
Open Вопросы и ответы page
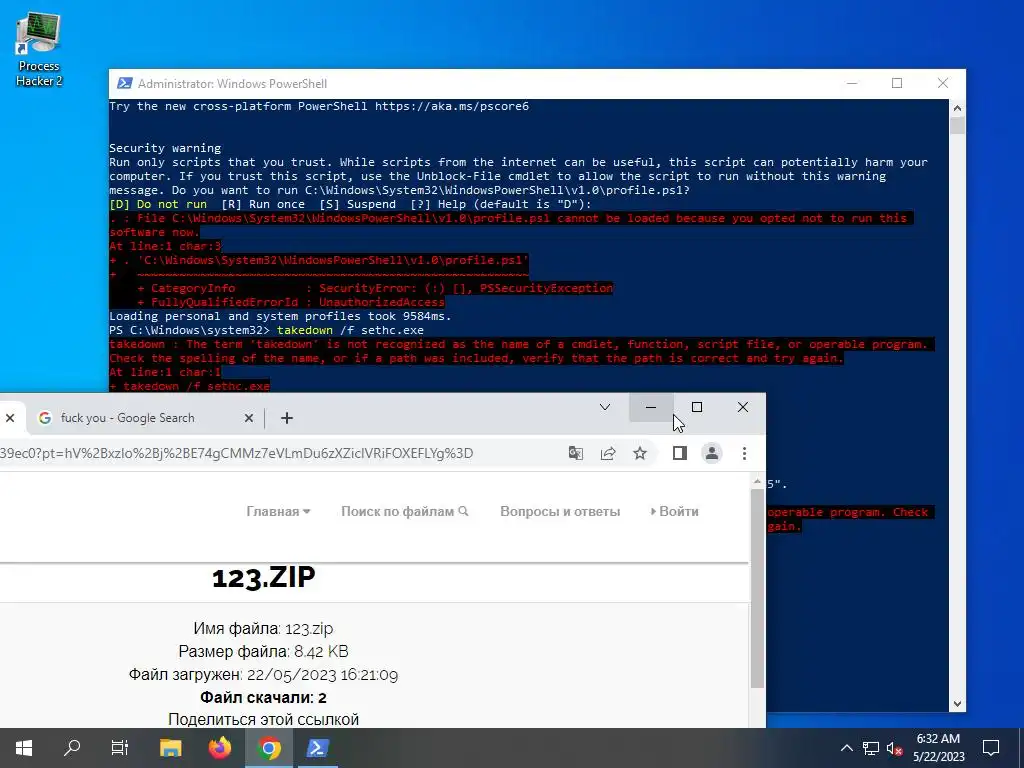click(x=560, y=511)
